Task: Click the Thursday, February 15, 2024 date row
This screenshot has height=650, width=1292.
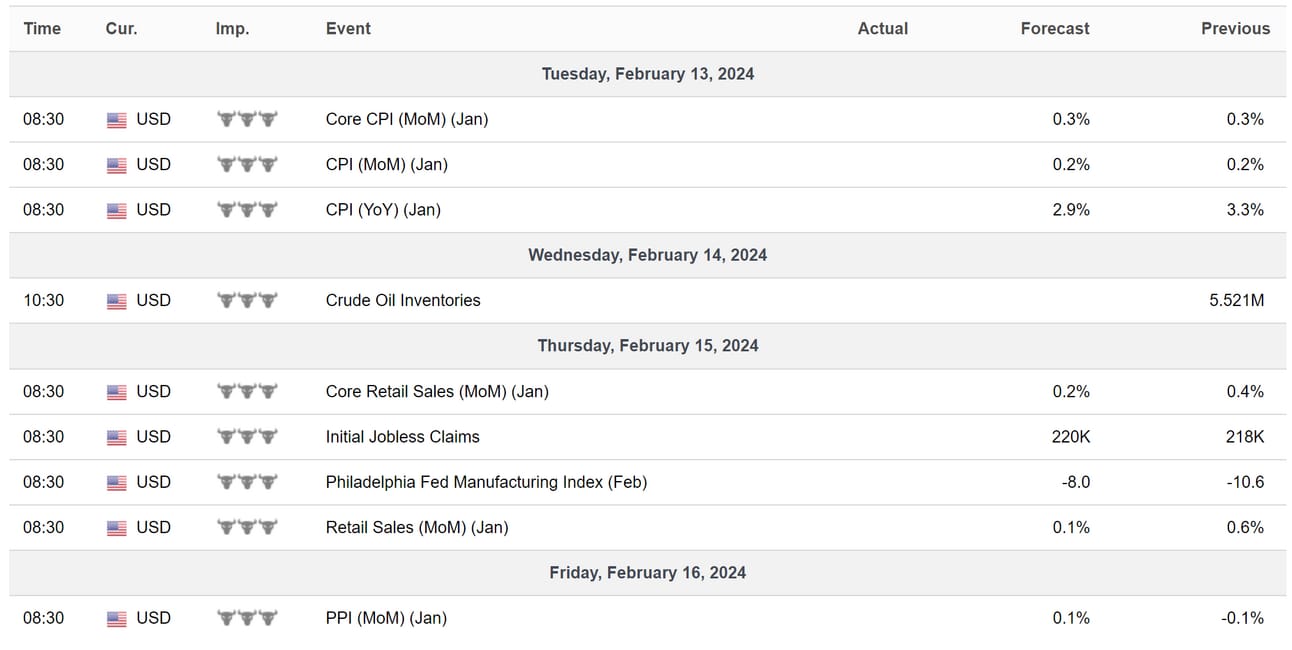Action: pyautogui.click(x=648, y=346)
